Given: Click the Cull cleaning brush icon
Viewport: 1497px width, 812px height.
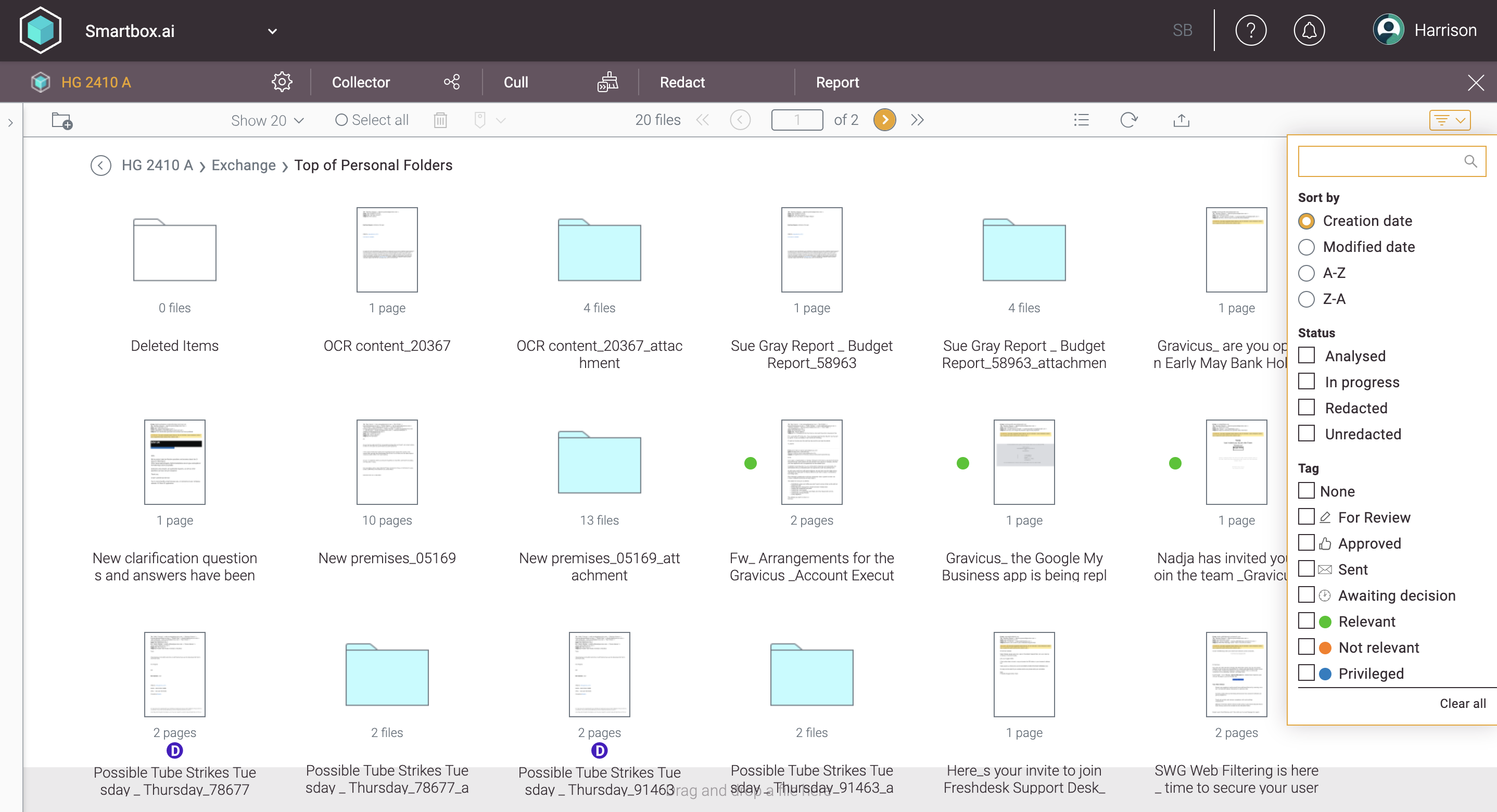Looking at the screenshot, I should [x=607, y=82].
